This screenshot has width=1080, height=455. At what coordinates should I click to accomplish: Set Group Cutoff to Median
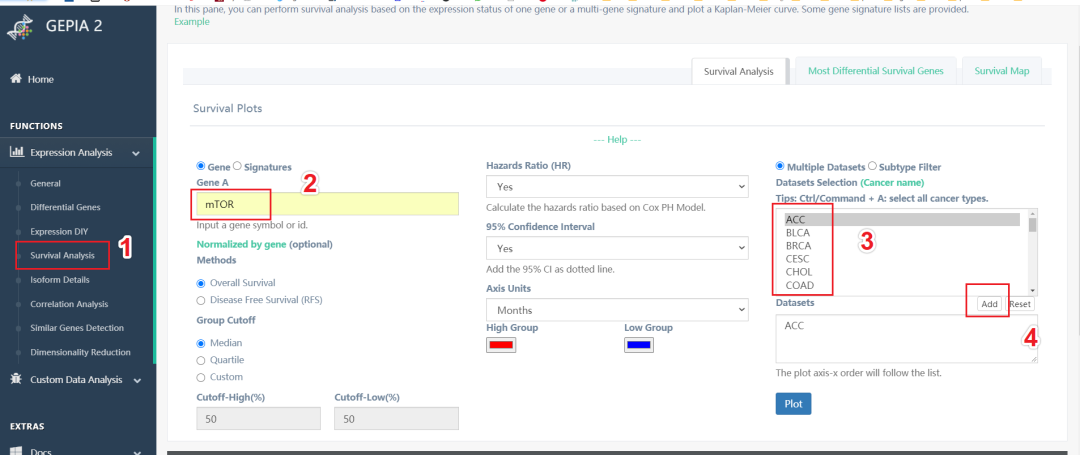point(201,343)
